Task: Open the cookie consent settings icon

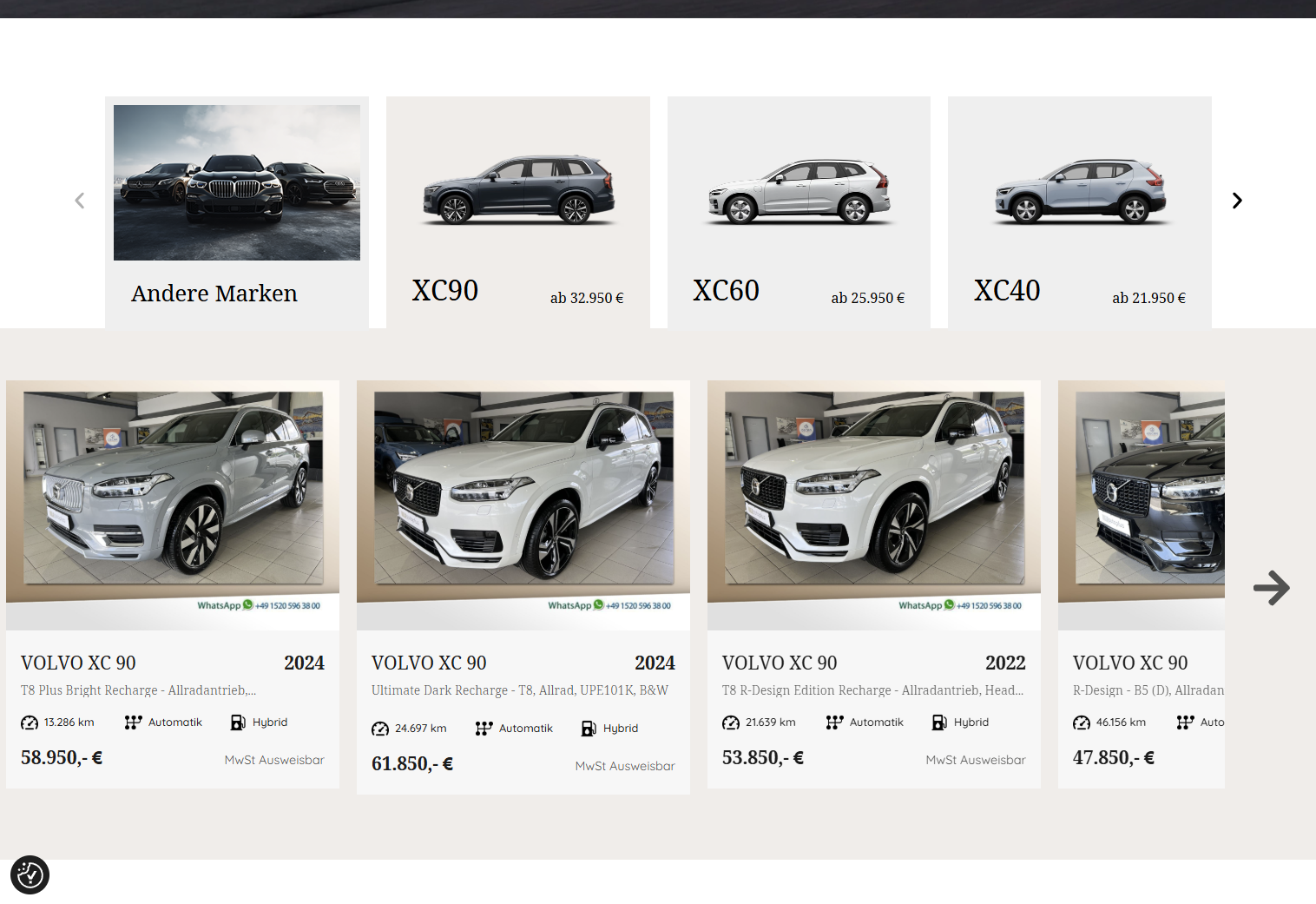Action: [x=30, y=874]
